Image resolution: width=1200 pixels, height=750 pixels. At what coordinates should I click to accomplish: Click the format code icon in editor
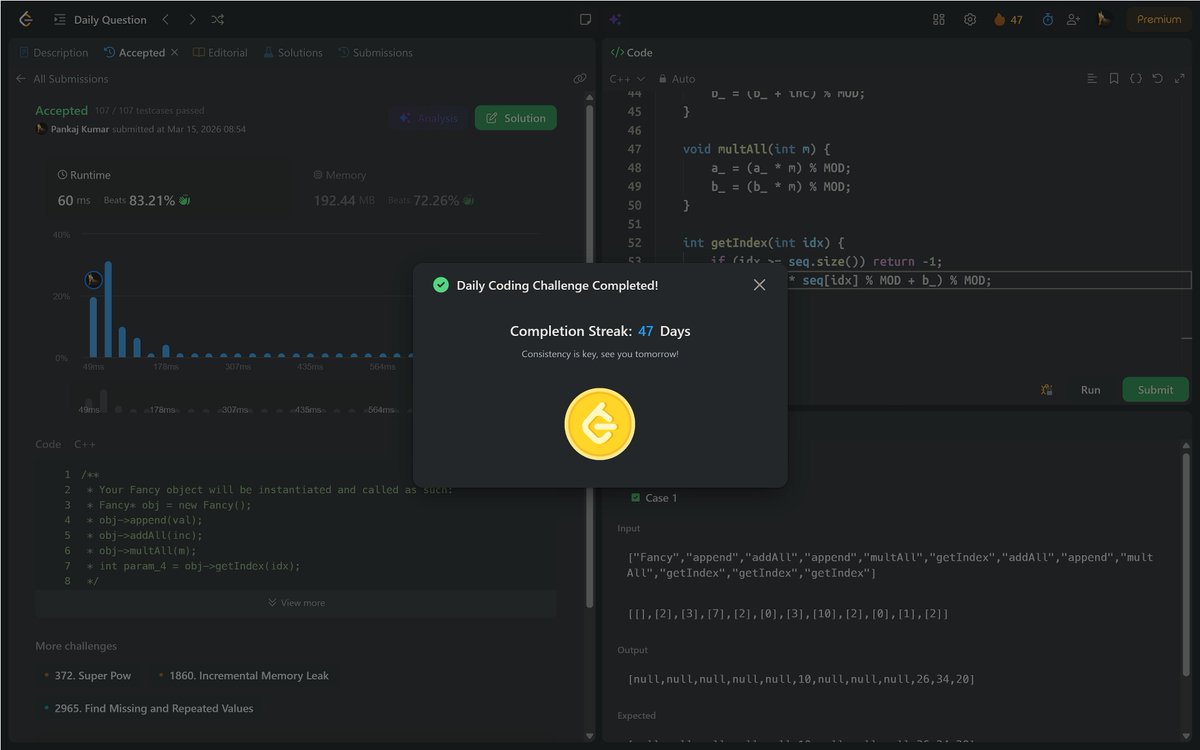click(x=1092, y=79)
